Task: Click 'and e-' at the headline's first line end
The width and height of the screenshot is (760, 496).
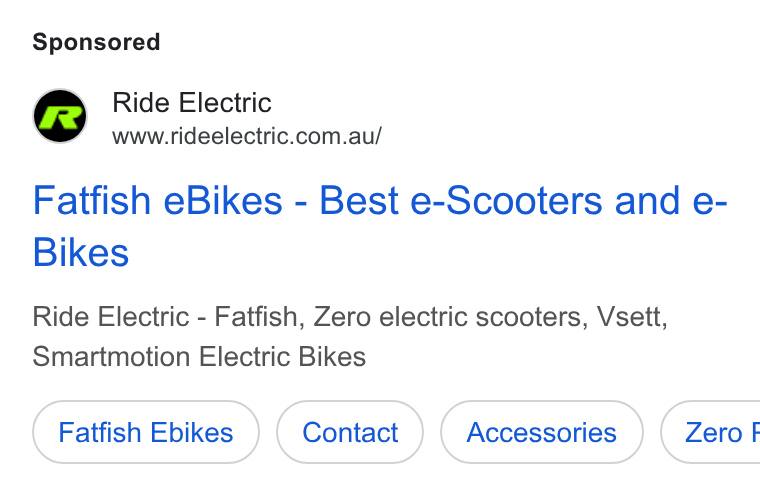Action: coord(671,201)
